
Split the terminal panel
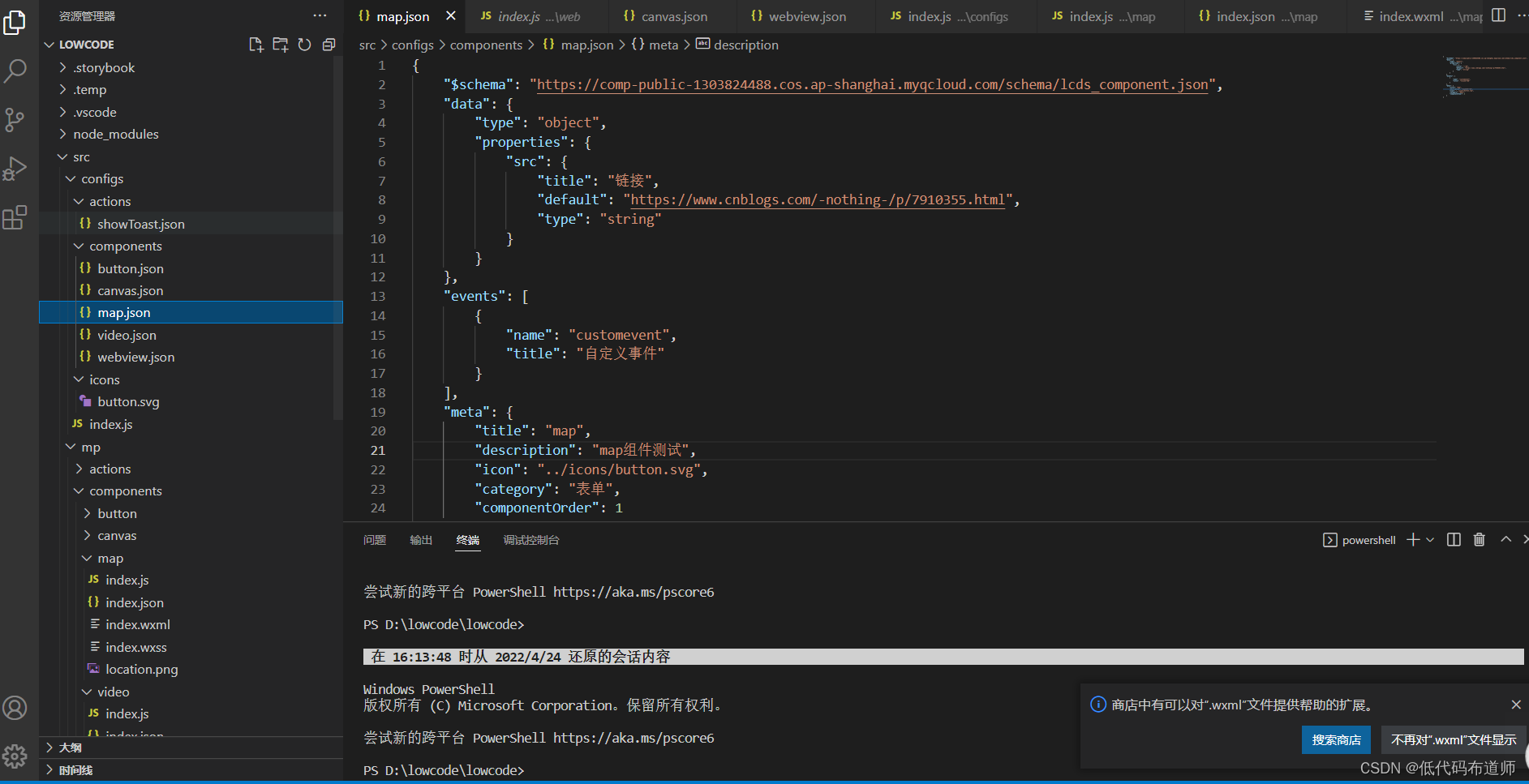pos(1454,540)
